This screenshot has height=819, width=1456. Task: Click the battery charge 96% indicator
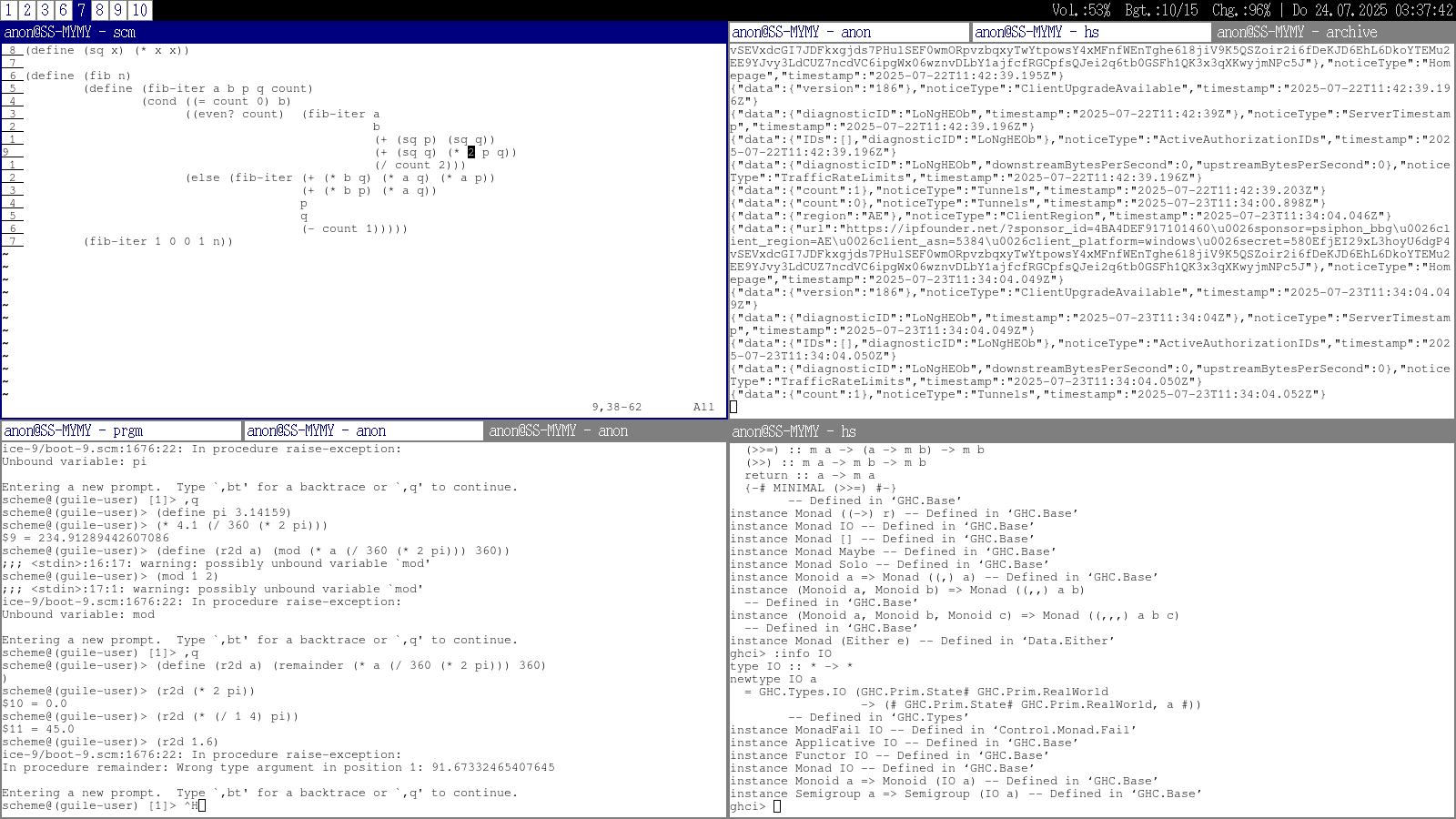1241,10
